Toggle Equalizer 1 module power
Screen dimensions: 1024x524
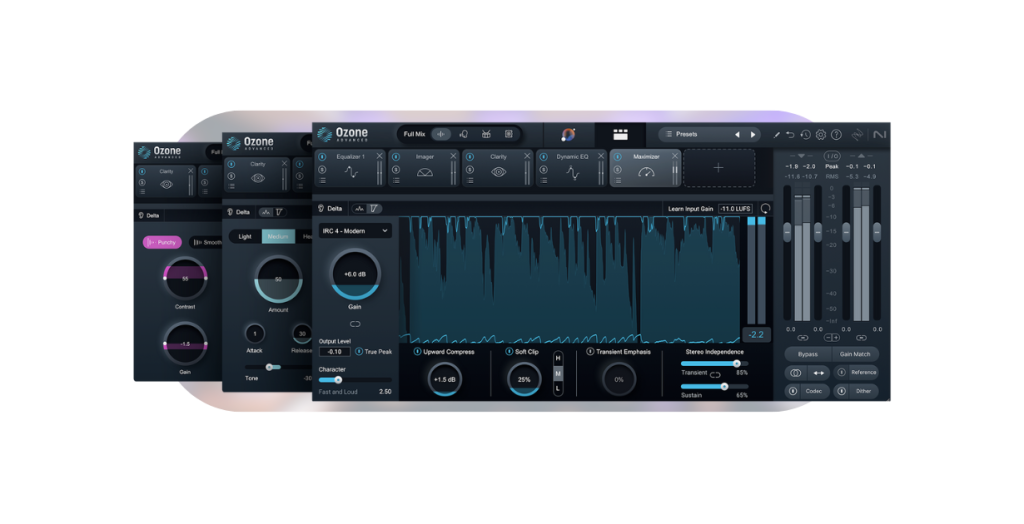click(x=323, y=157)
